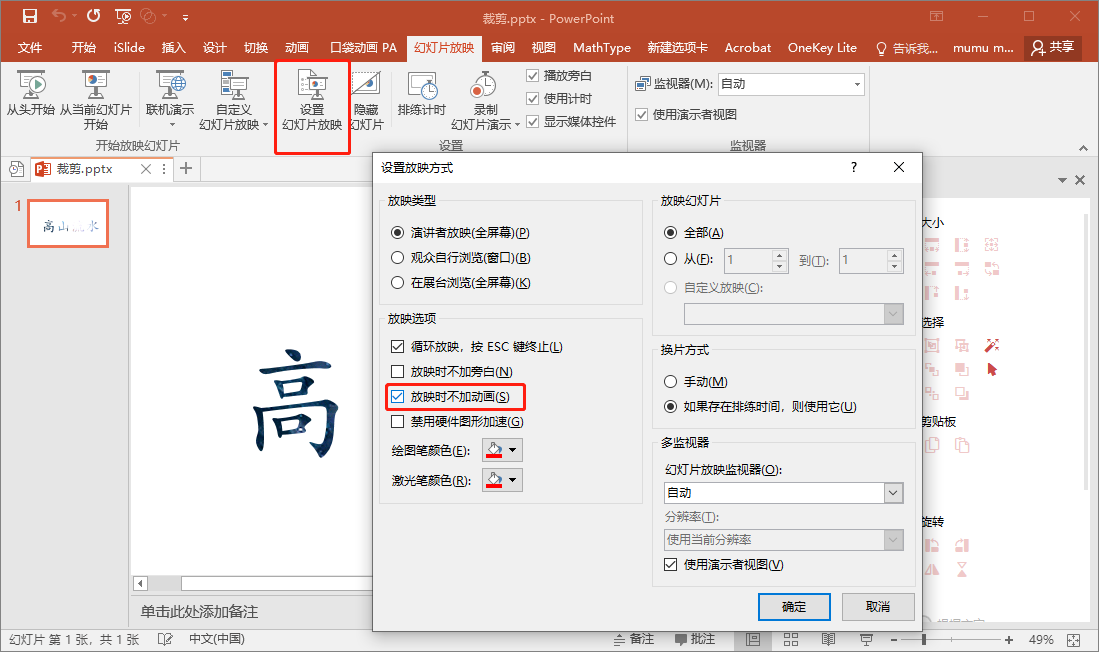Select slide 1 thumbnail
Viewport: 1099px width, 652px height.
point(68,224)
